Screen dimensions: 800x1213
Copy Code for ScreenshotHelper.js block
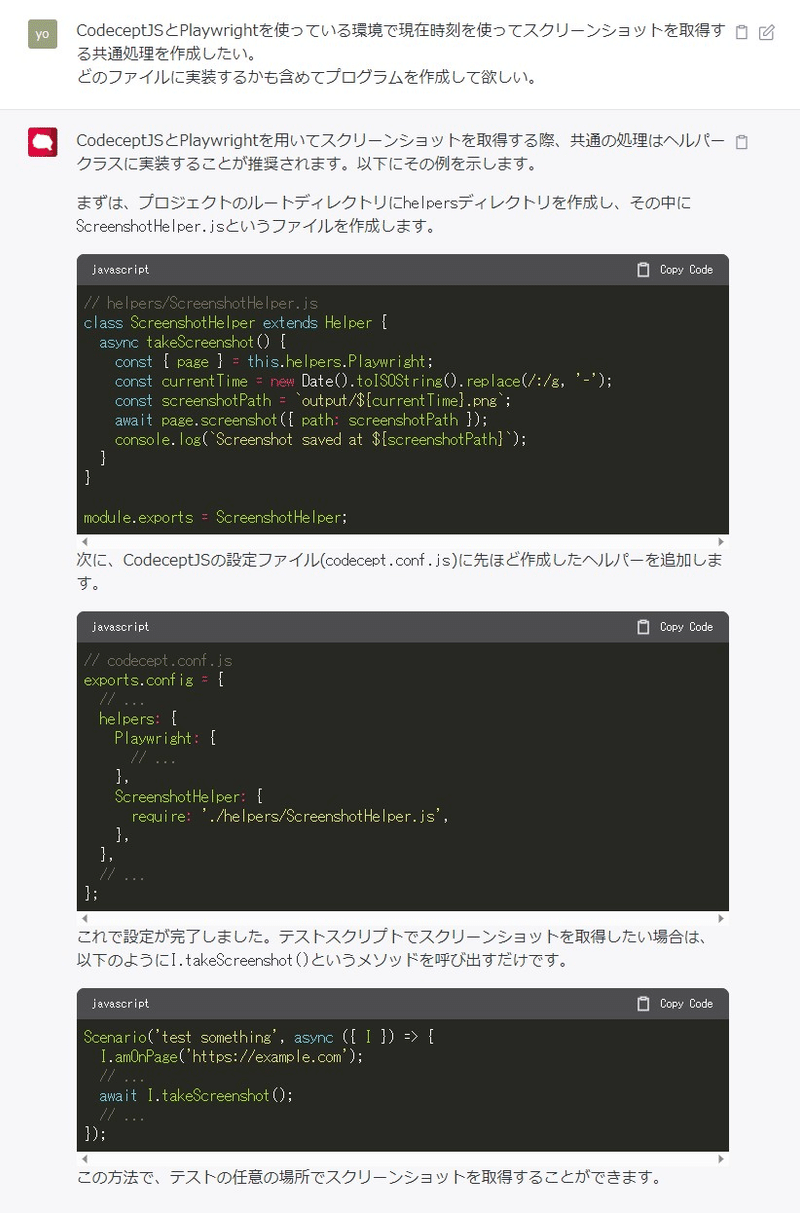pos(675,269)
